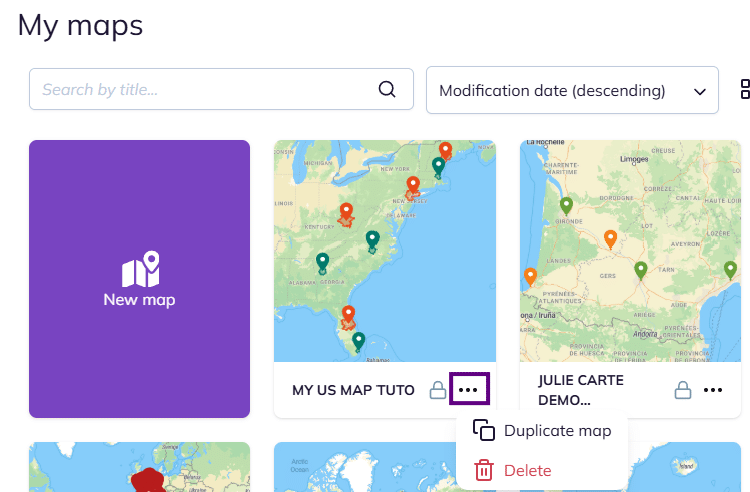Image resolution: width=750 pixels, height=492 pixels.
Task: Open the MY US MAP TUTO title
Action: [353, 390]
